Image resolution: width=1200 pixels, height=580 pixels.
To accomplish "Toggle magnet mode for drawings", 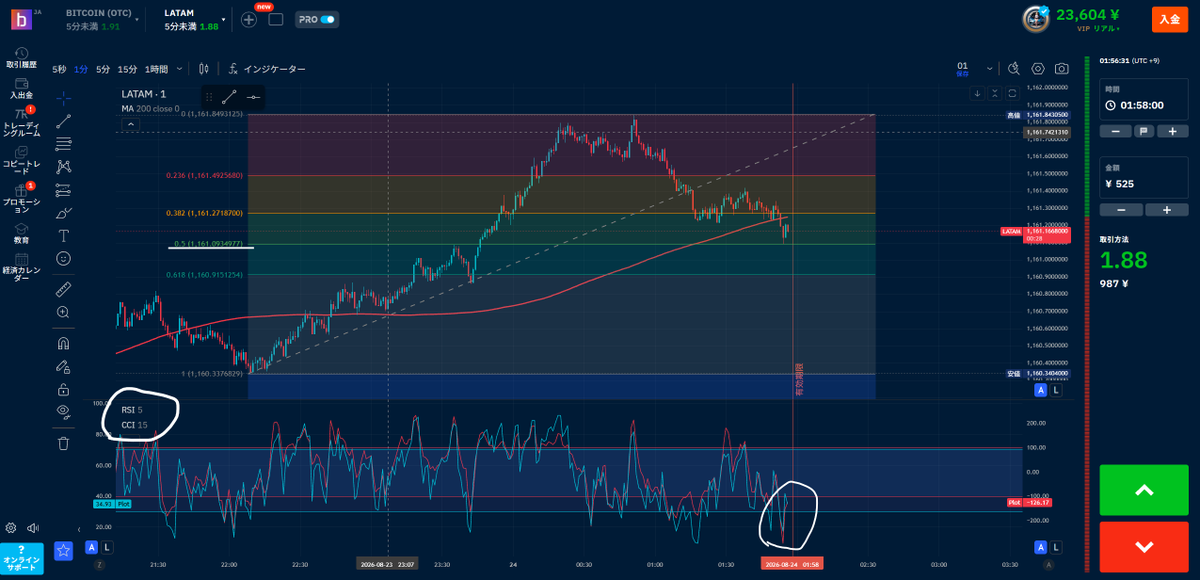I will [63, 343].
